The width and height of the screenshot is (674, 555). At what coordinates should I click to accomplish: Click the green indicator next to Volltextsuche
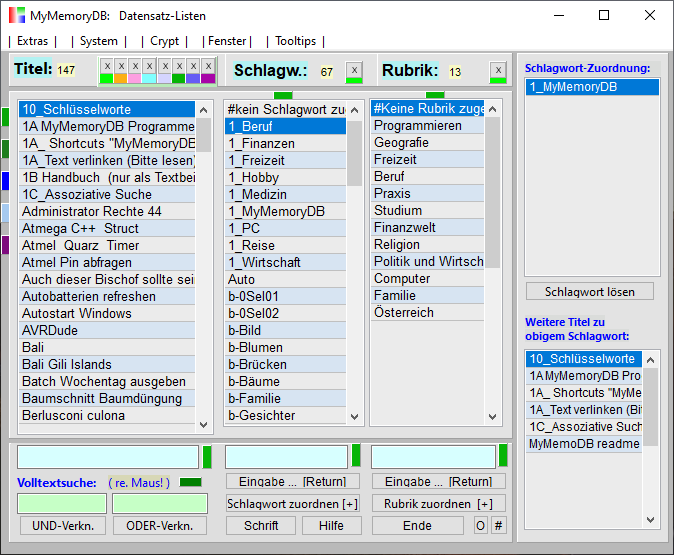point(190,483)
